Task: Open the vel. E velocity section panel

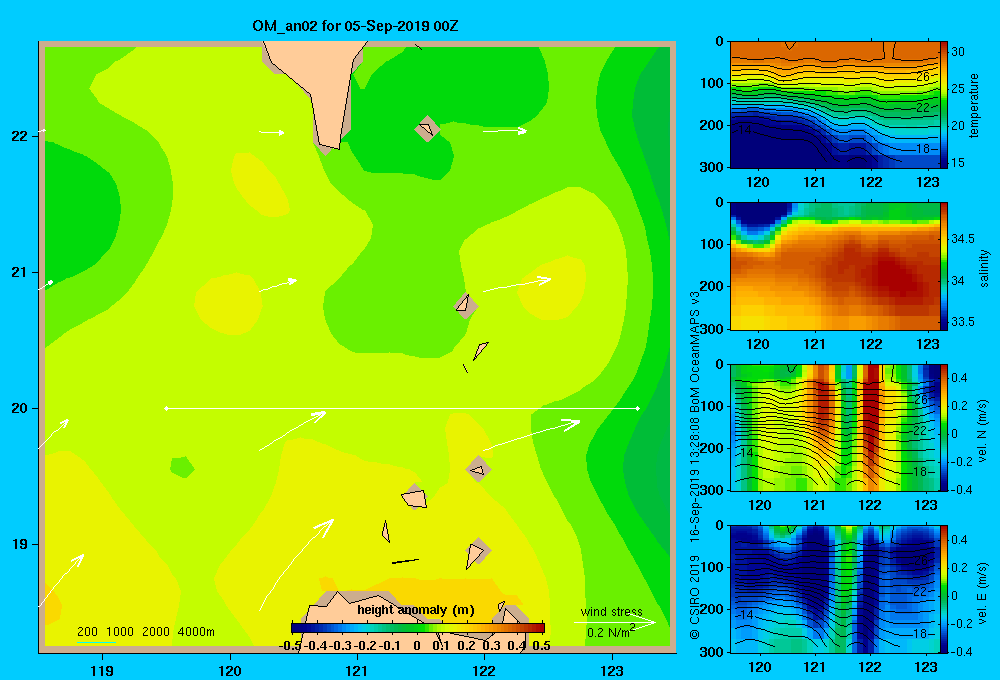Action: [x=835, y=589]
